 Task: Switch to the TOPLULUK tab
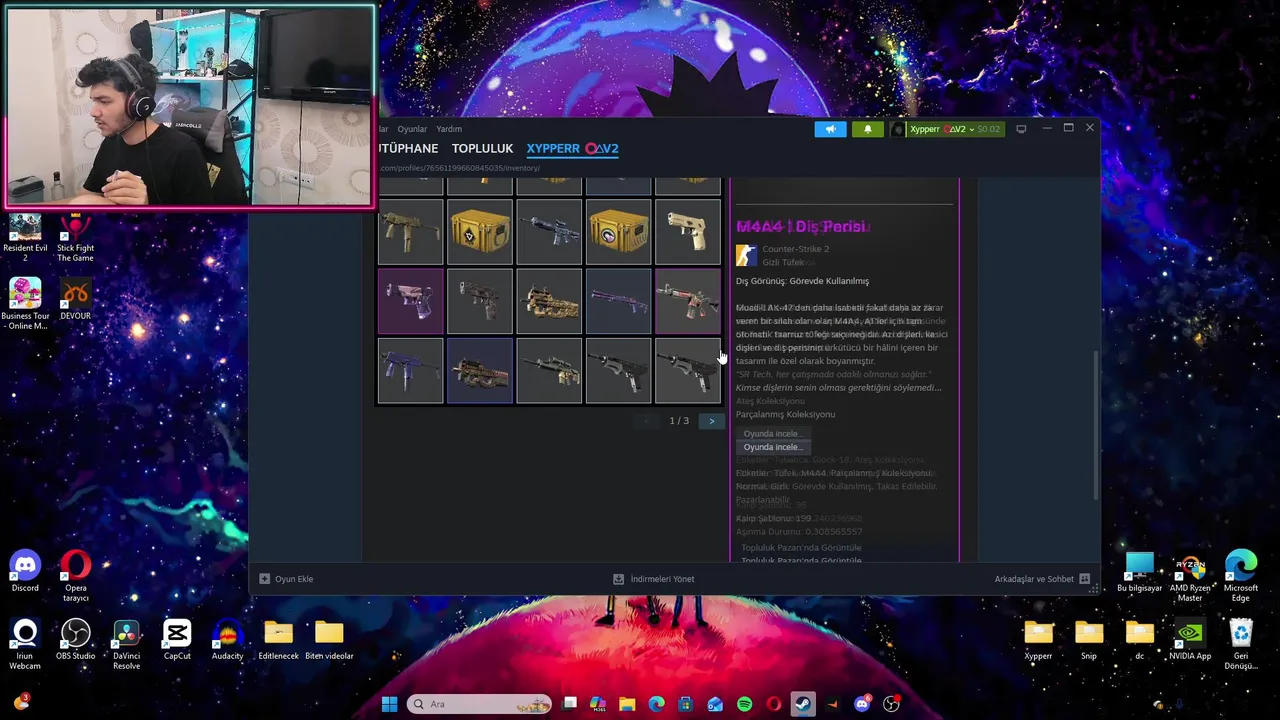[482, 148]
